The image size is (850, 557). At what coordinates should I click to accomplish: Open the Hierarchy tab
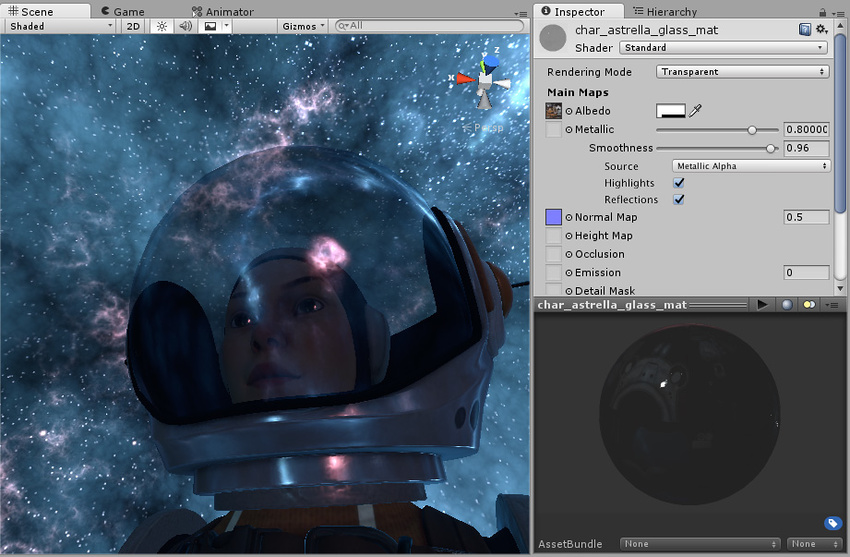(671, 11)
